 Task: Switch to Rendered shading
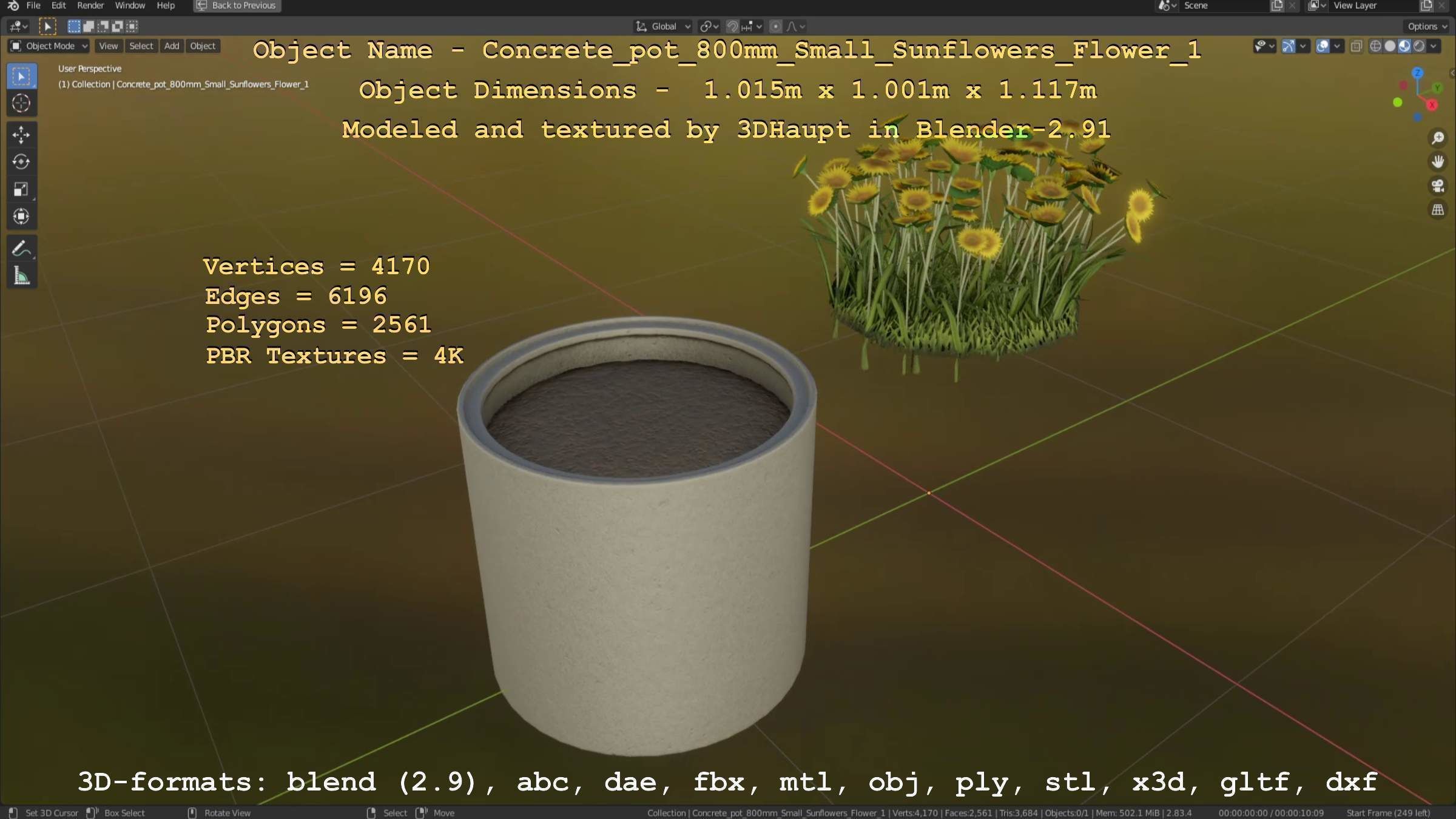pos(1419,46)
